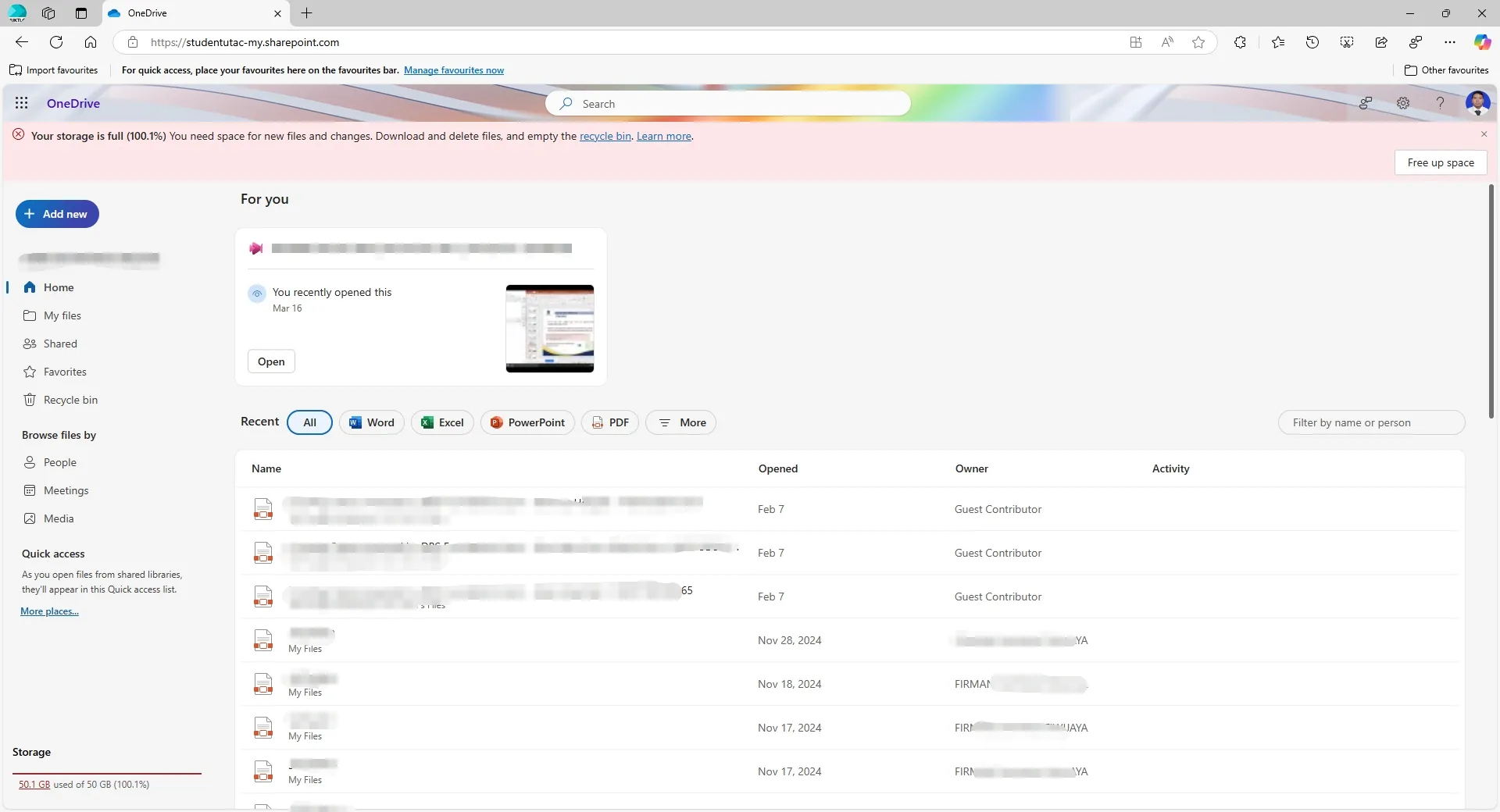The image size is (1500, 812).
Task: Select the All filter for Recent
Action: 309,422
